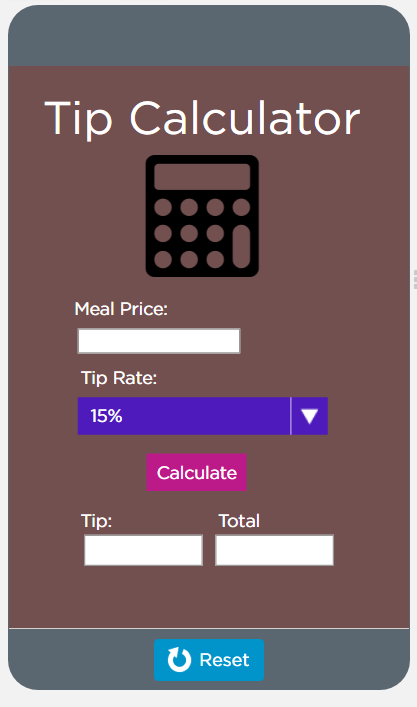Image resolution: width=417 pixels, height=707 pixels.
Task: Click the white triangle arrow of Tip Rate
Action: point(309,416)
